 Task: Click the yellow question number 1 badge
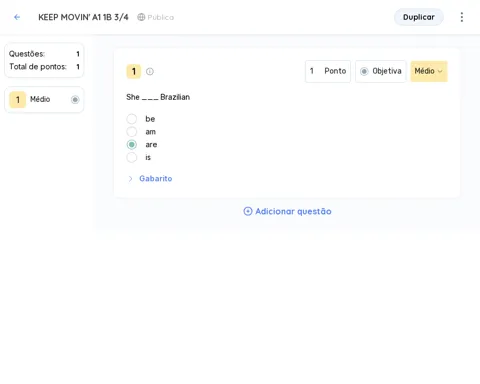click(x=134, y=71)
